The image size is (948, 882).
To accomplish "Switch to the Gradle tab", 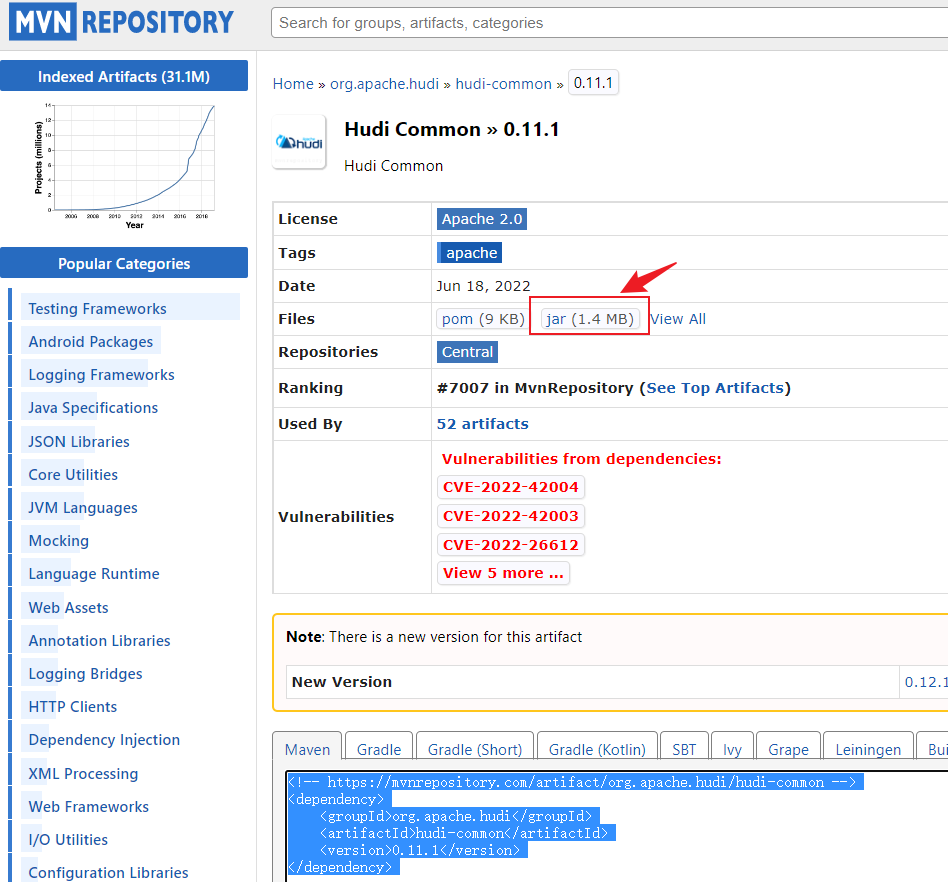I will 378,749.
